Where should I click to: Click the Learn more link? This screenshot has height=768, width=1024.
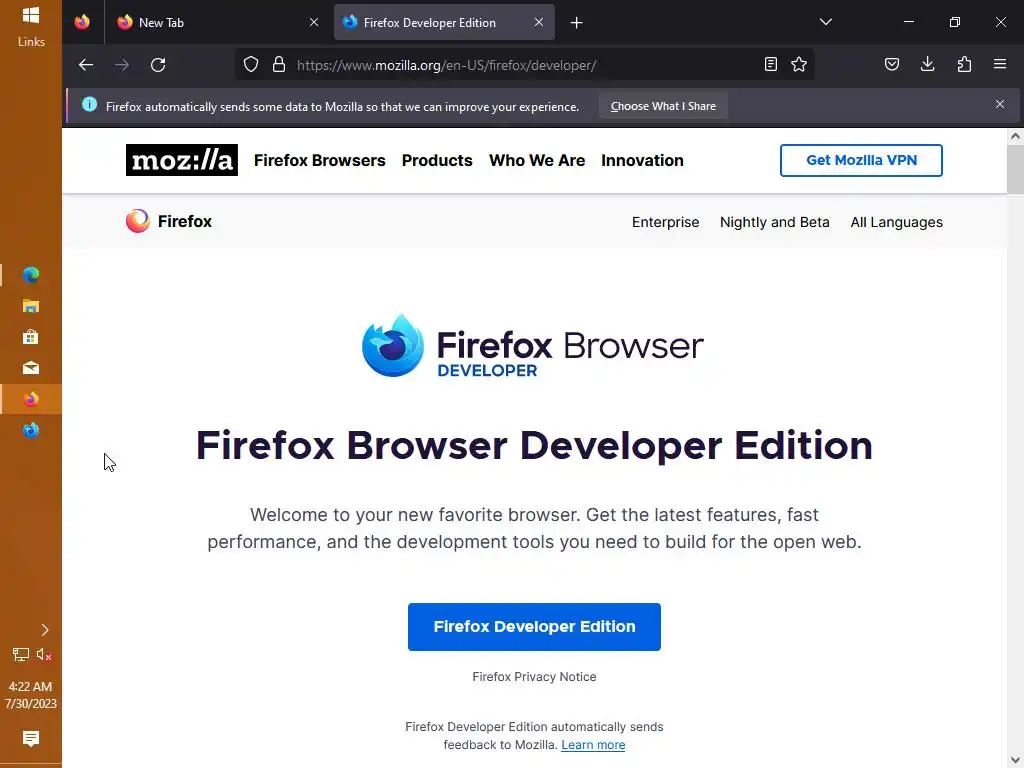(x=593, y=744)
